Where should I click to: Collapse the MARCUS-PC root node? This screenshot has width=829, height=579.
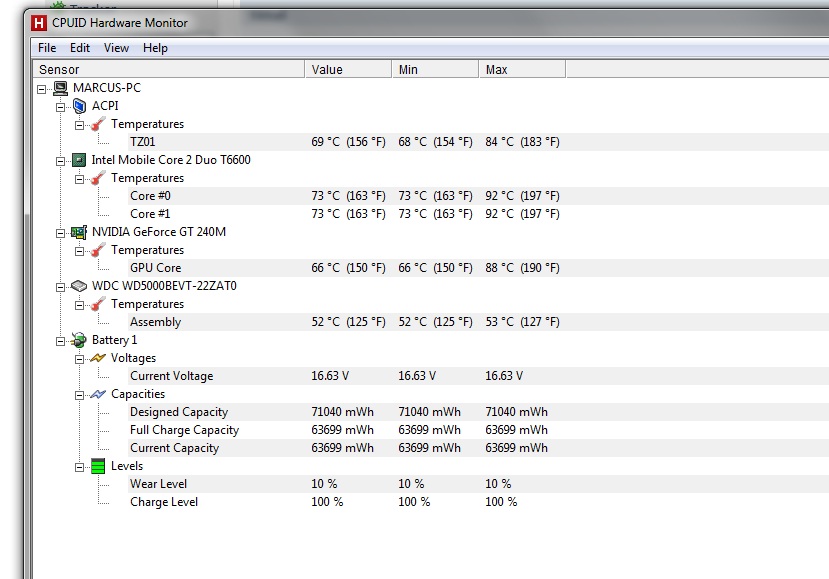tap(41, 89)
